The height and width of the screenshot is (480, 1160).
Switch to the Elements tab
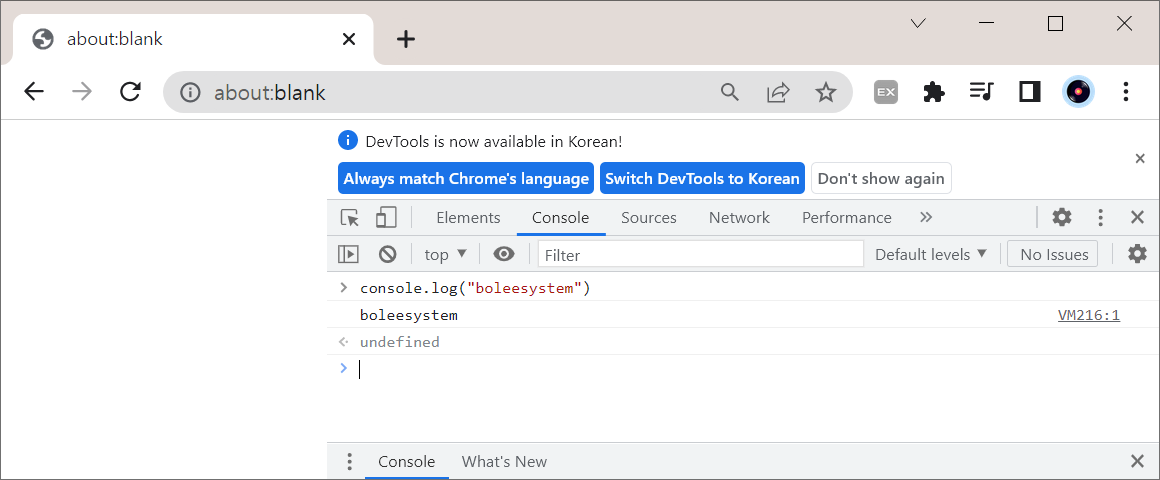(x=468, y=217)
